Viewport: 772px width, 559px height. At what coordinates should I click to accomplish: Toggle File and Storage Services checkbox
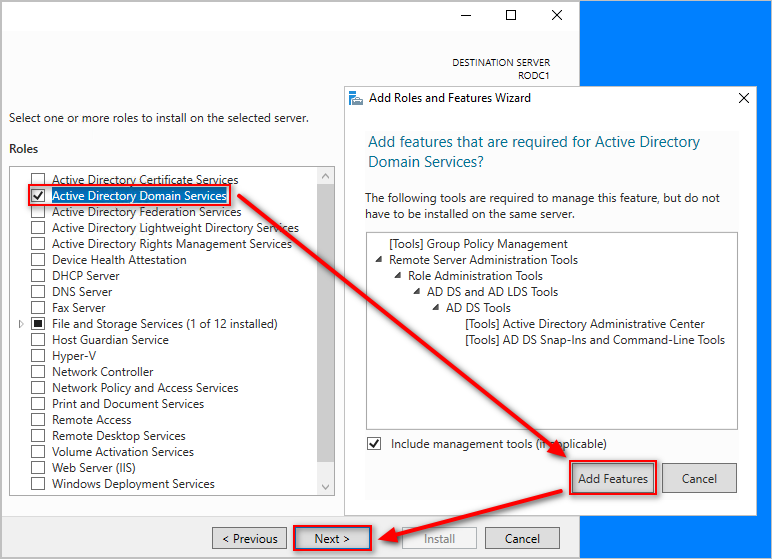tap(38, 324)
